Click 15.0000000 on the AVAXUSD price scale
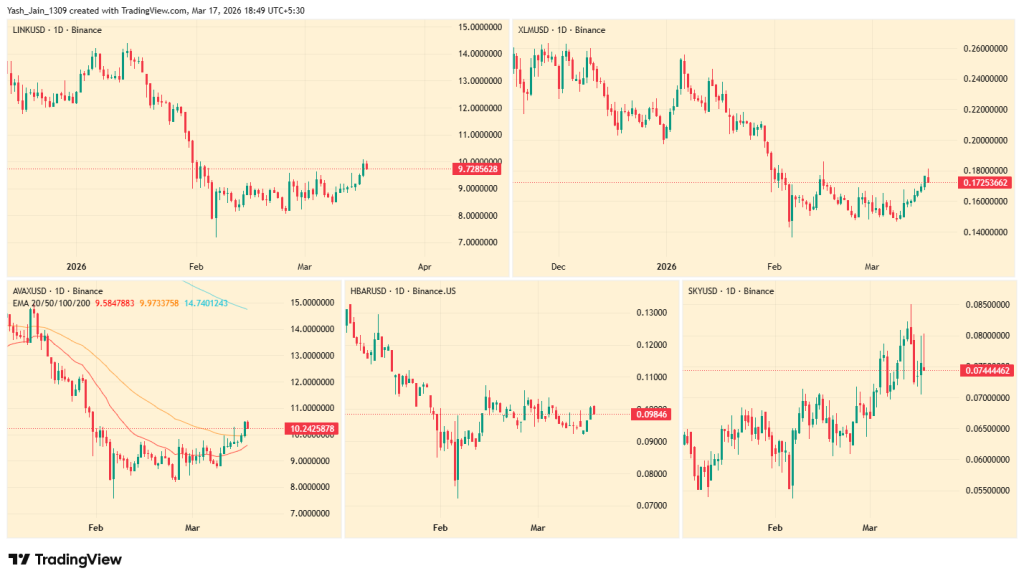The height and width of the screenshot is (581, 1024). [310, 302]
